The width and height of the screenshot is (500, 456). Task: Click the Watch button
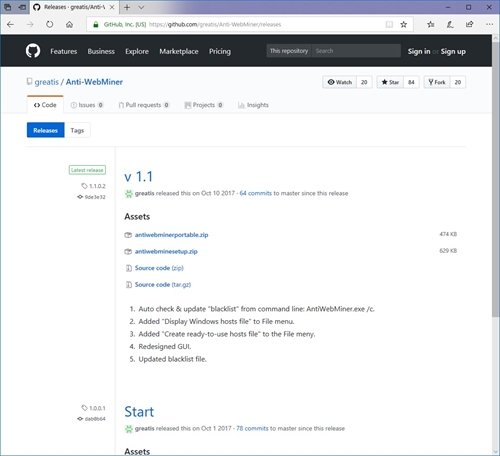pos(340,82)
